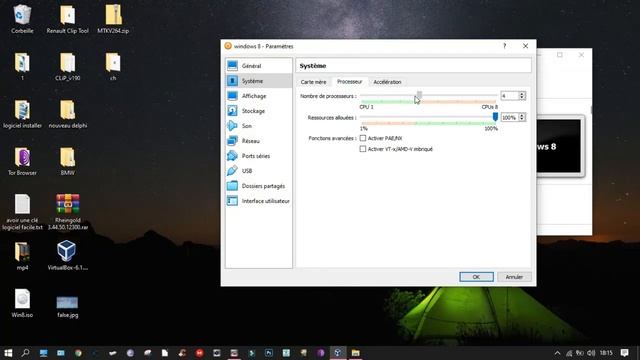The height and width of the screenshot is (360, 640).
Task: Open the Dossiers partagés settings
Action: point(258,186)
